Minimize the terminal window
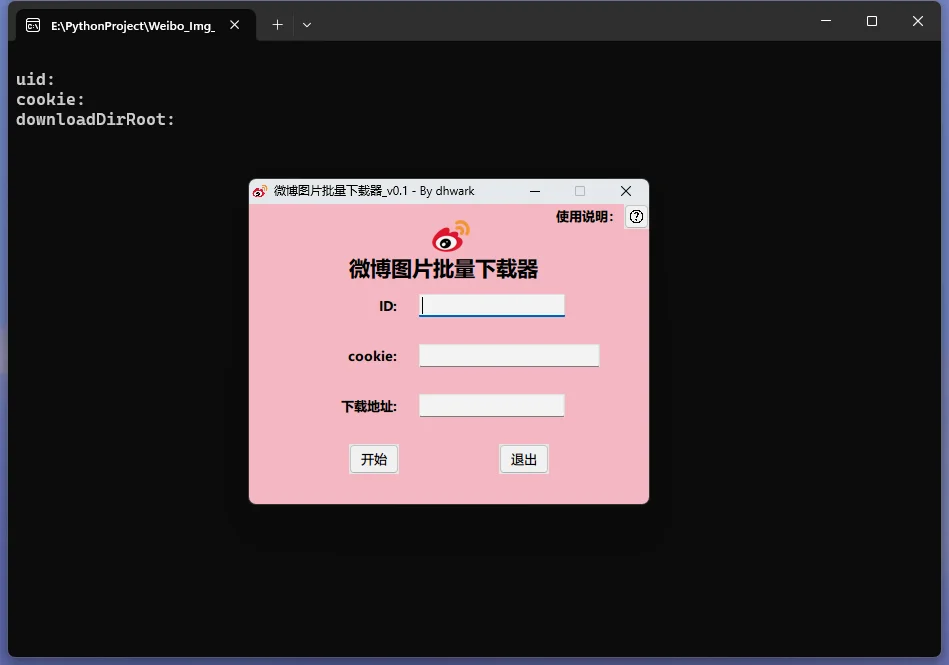949x665 pixels. (826, 21)
